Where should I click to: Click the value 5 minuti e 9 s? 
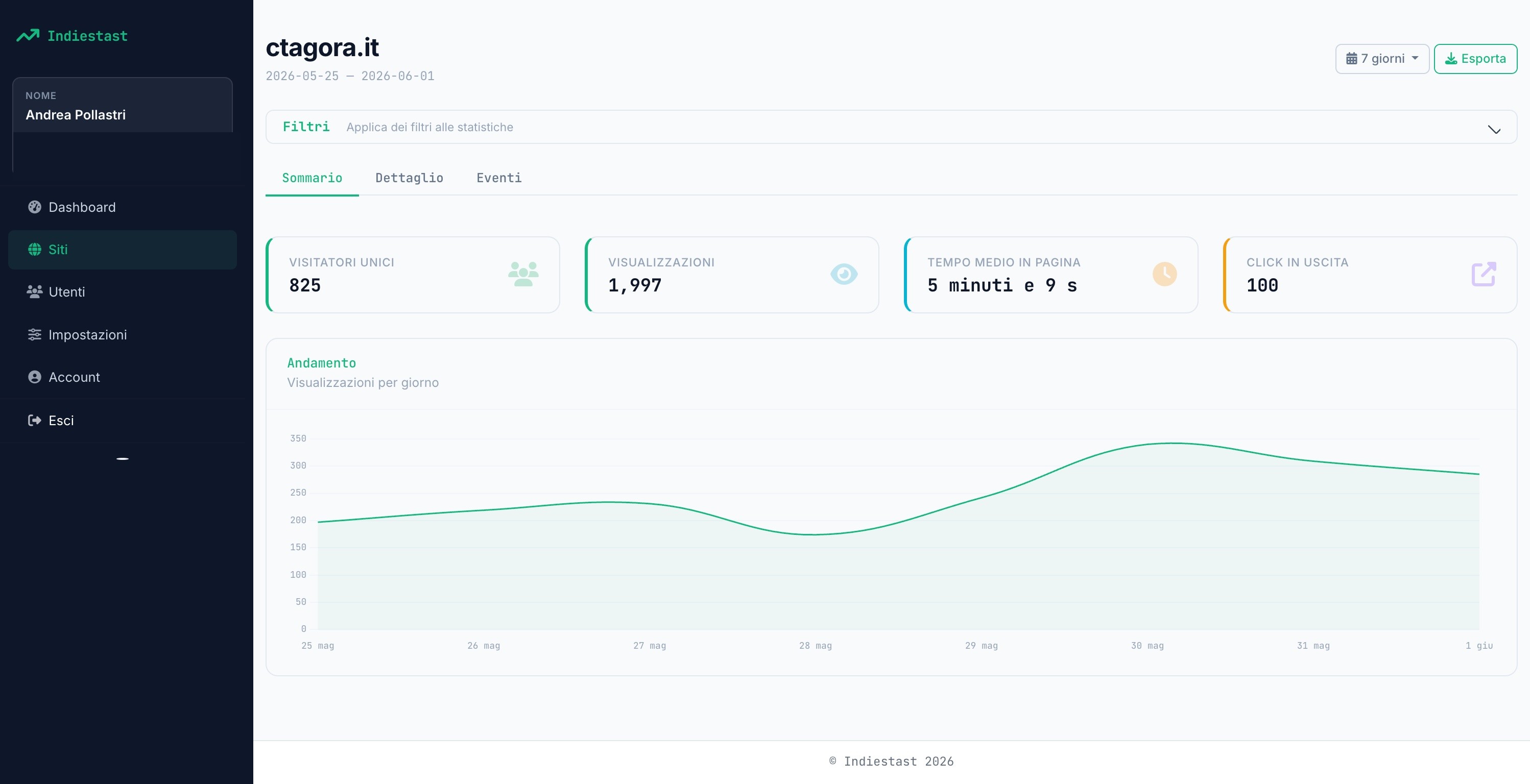1002,285
